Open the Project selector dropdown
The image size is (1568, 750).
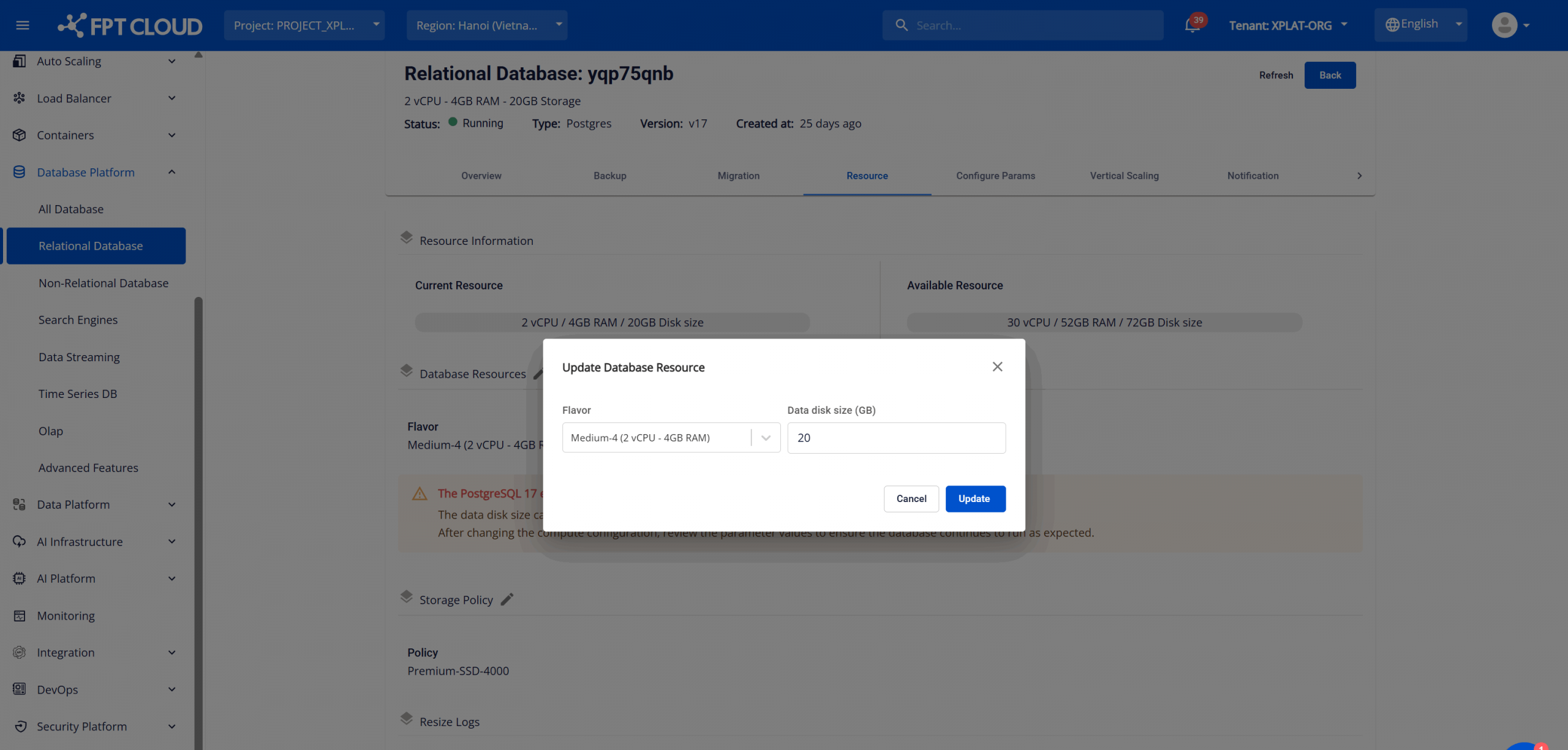pyautogui.click(x=304, y=25)
